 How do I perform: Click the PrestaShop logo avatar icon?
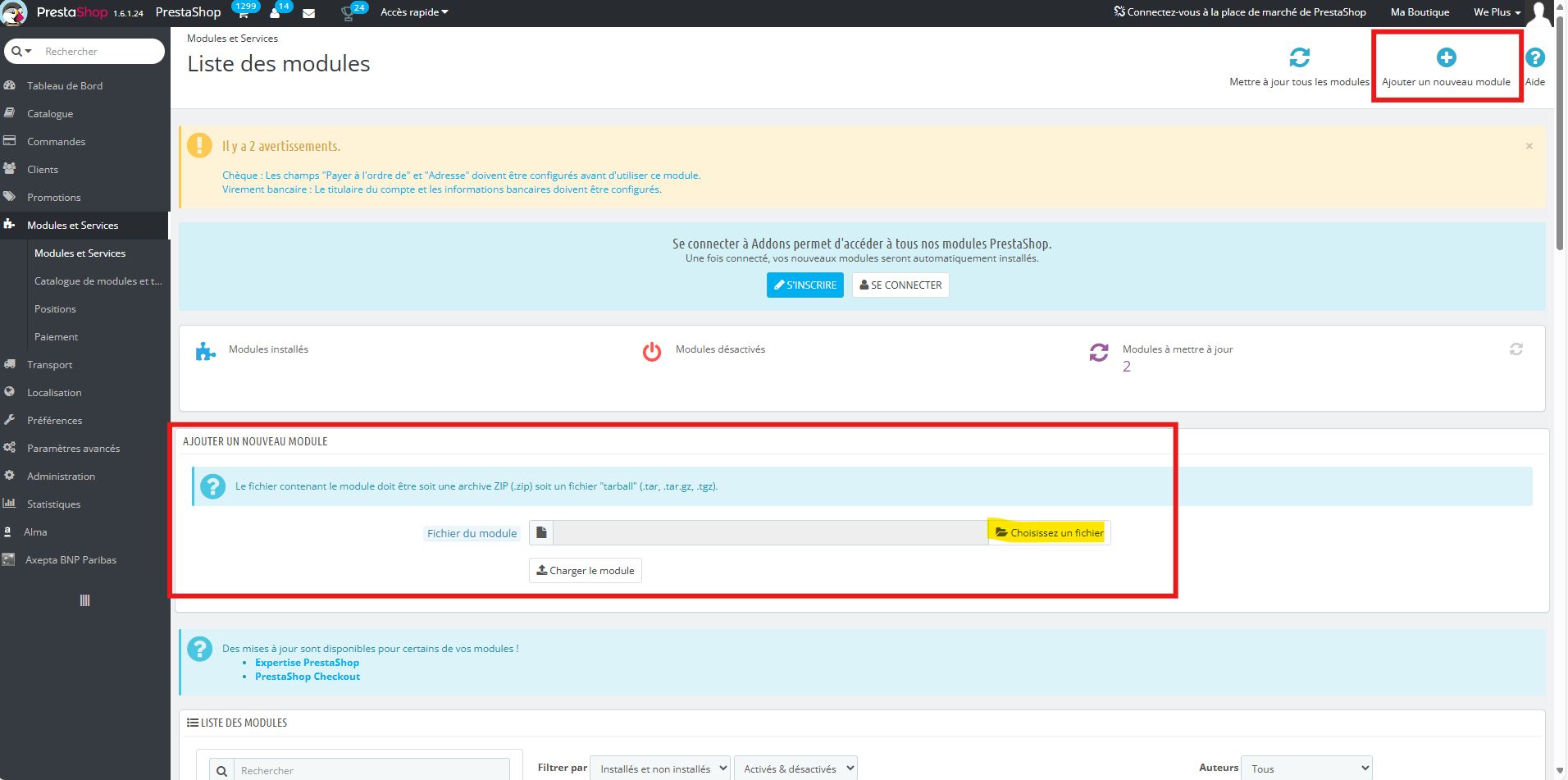pos(14,13)
